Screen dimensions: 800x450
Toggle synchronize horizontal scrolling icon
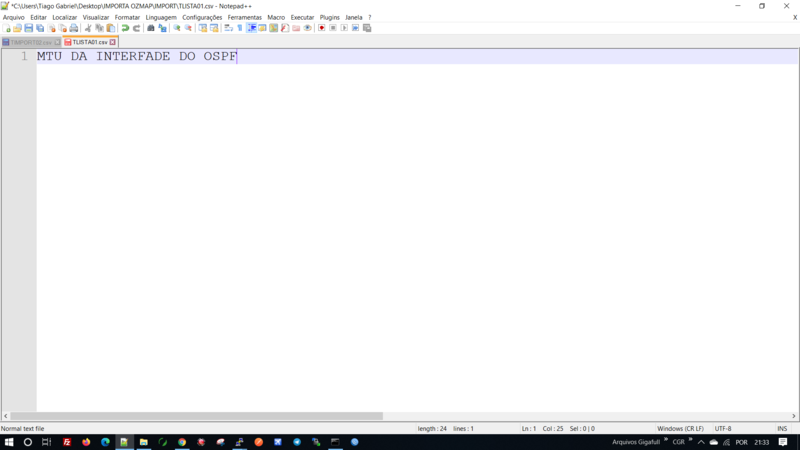214,28
